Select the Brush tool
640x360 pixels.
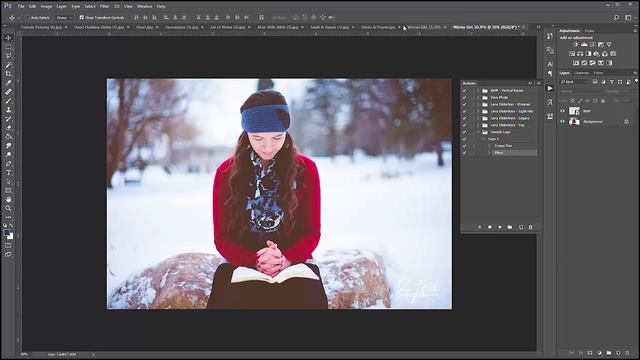(8, 101)
